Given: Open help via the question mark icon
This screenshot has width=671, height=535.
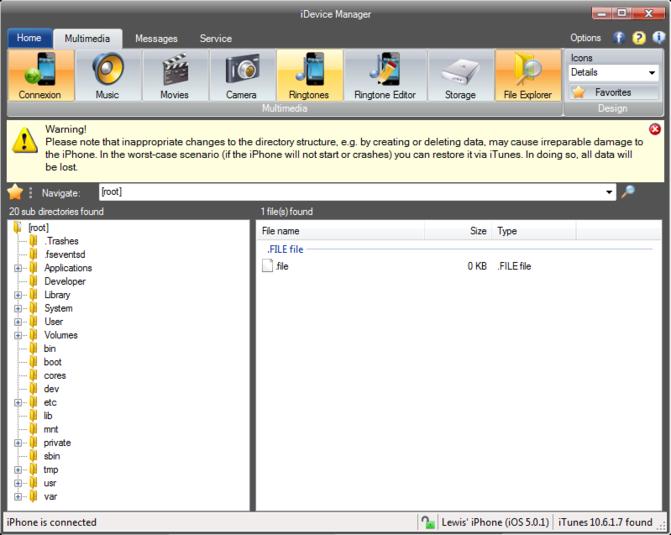Looking at the screenshot, I should (x=638, y=38).
